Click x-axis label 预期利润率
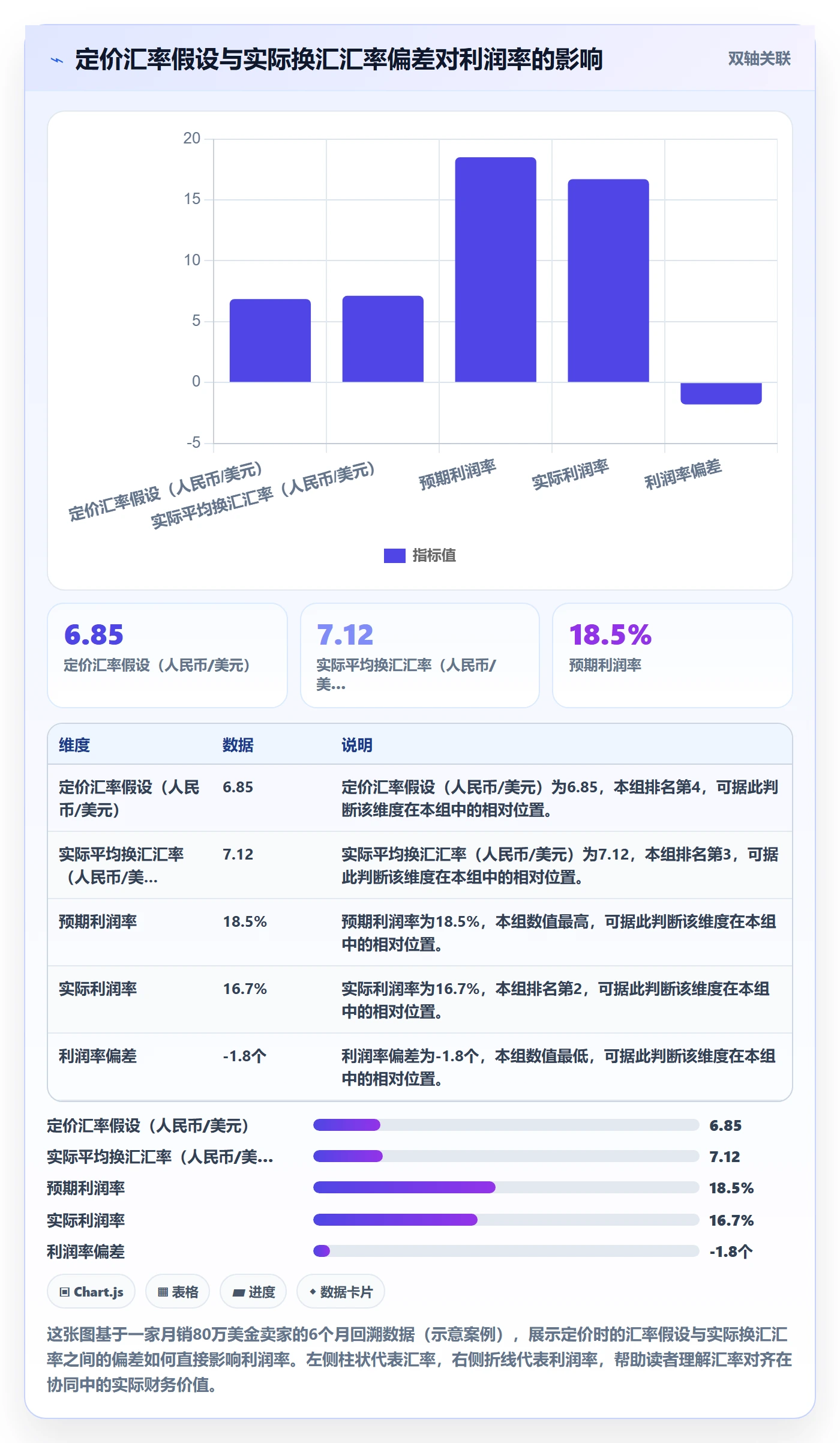 coord(458,474)
